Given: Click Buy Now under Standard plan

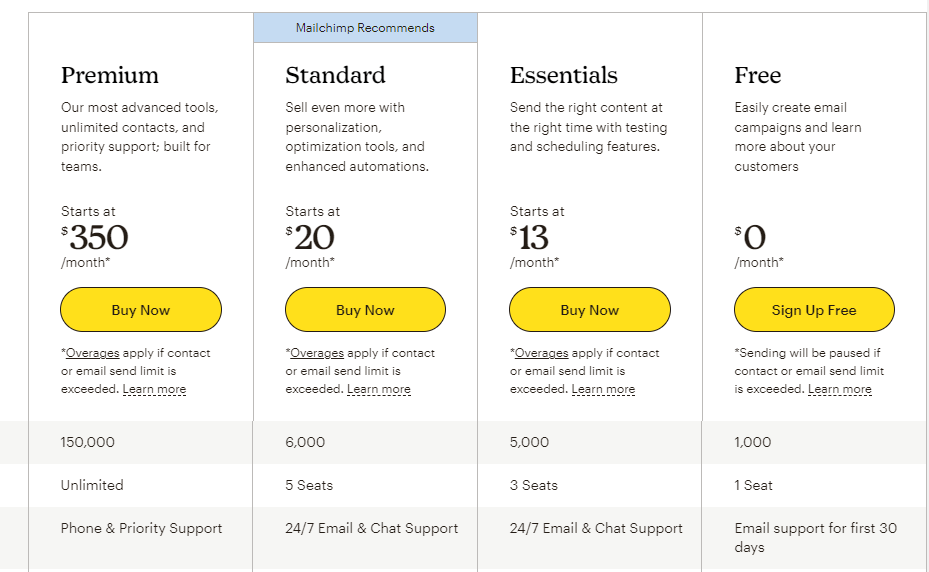Looking at the screenshot, I should pyautogui.click(x=365, y=309).
